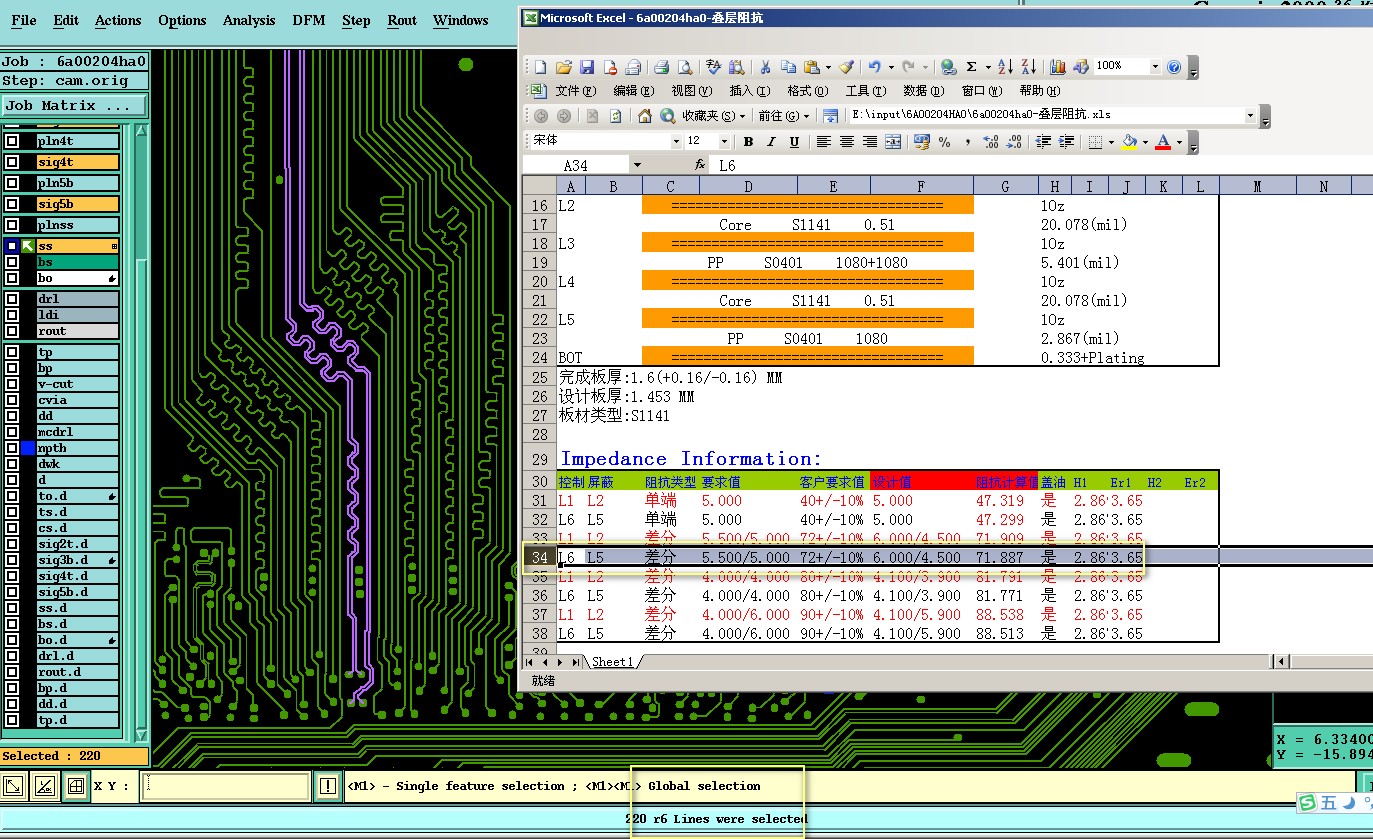Click the first zoom arrow icon at bottom-left
This screenshot has width=1373, height=839.
pos(14,786)
